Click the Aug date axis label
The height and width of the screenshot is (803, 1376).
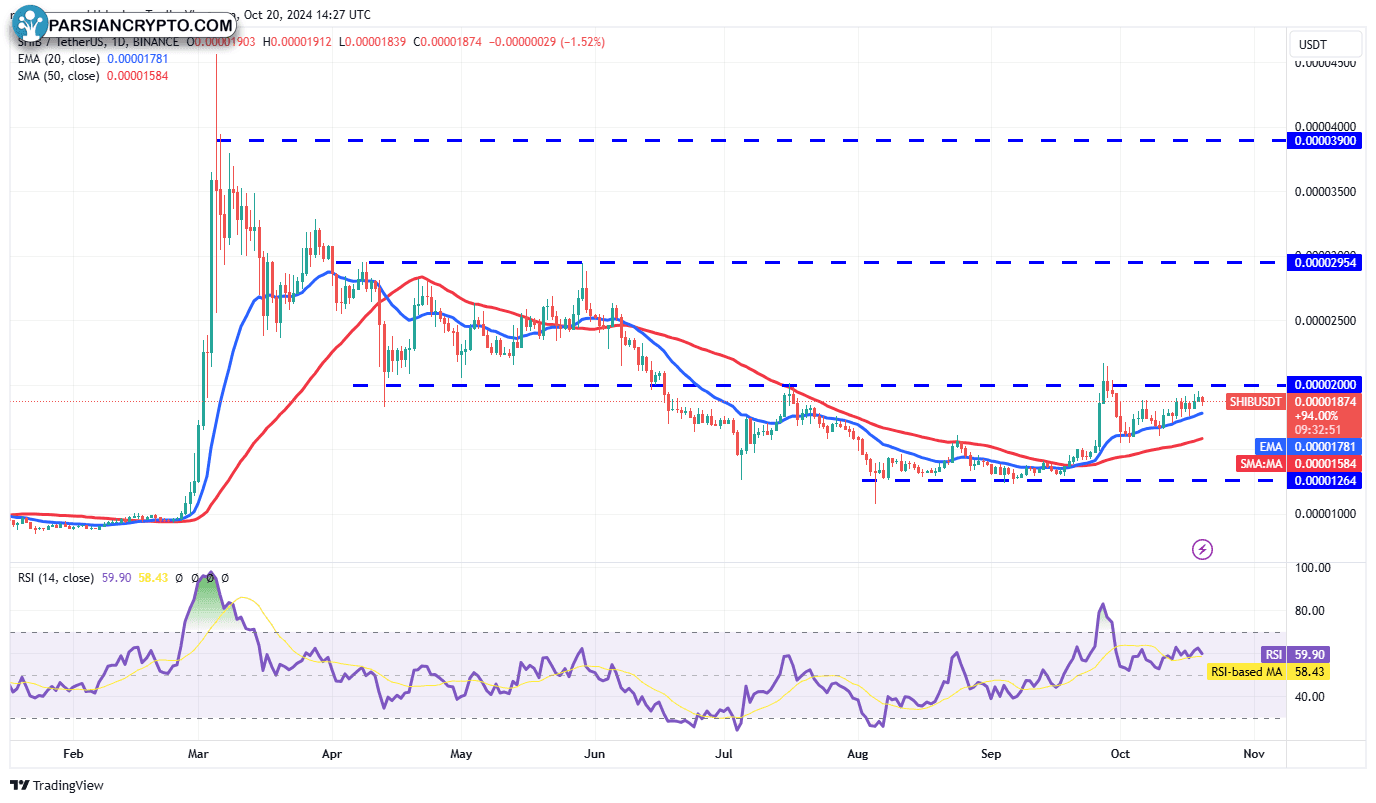pyautogui.click(x=860, y=753)
